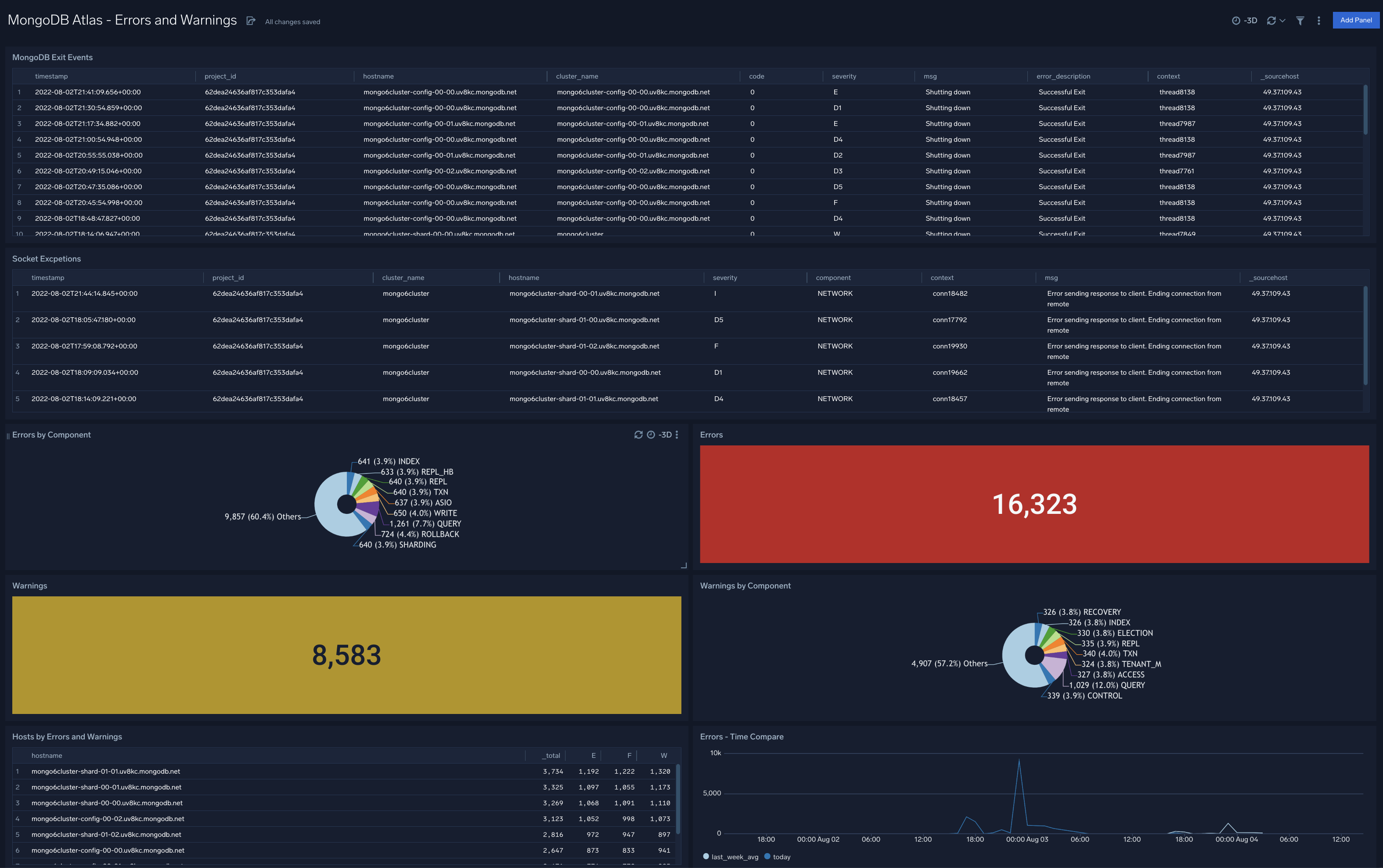The width and height of the screenshot is (1383, 868).
Task: Sort MongoDB Exit Events by the timestamp column
Action: coord(51,76)
